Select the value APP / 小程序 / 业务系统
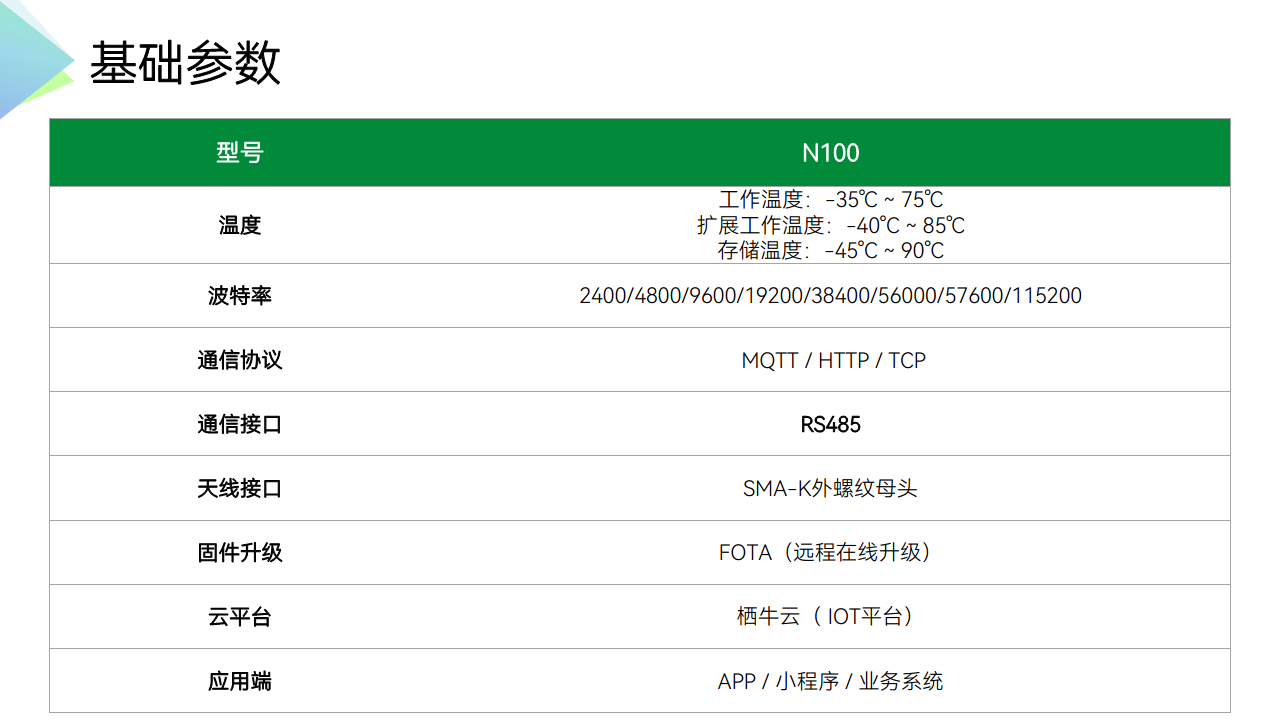The image size is (1280, 720). pyautogui.click(x=830, y=681)
